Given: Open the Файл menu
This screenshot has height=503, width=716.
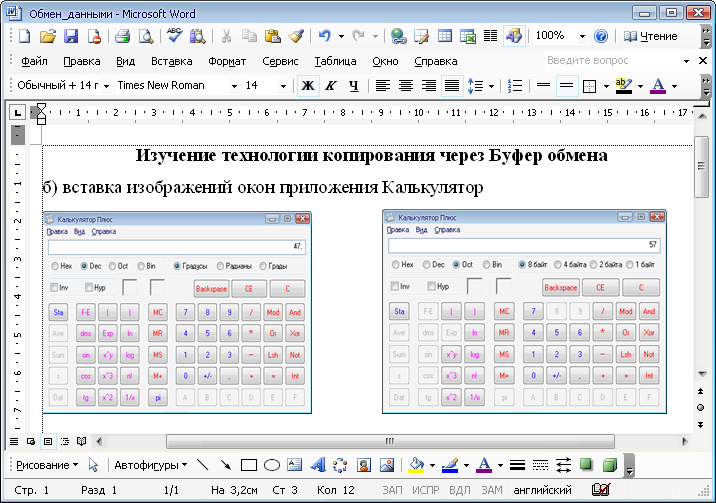Looking at the screenshot, I should pos(34,61).
